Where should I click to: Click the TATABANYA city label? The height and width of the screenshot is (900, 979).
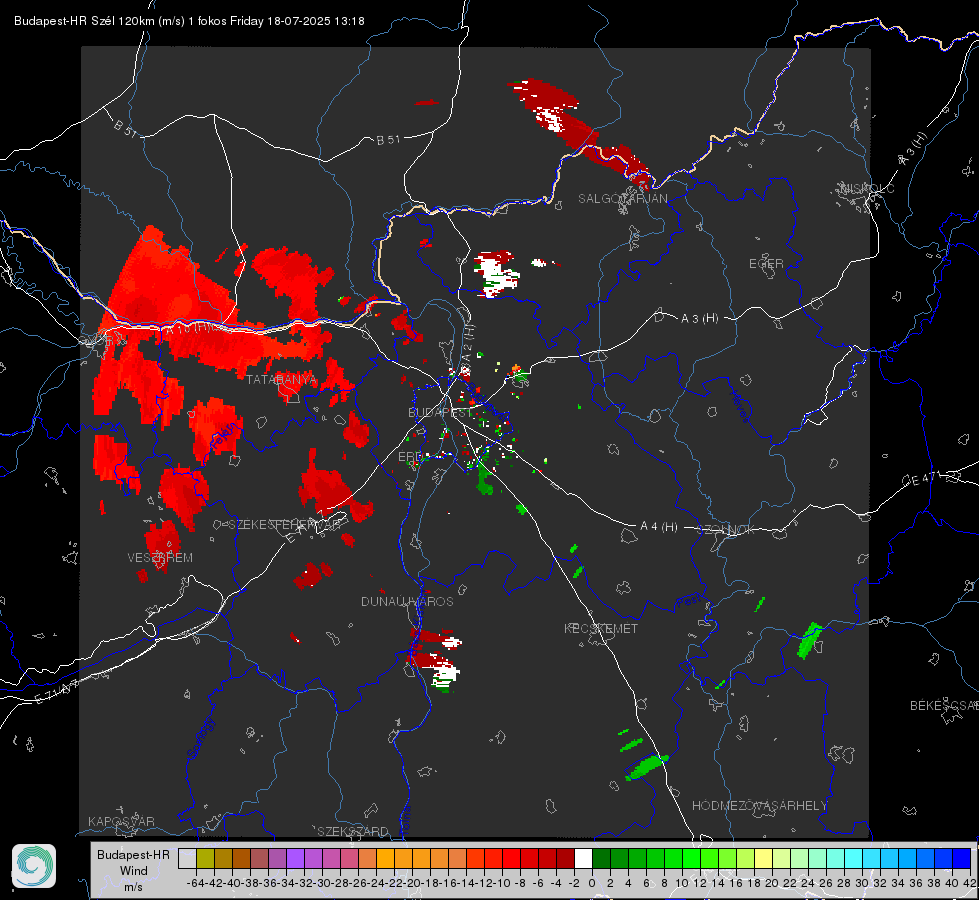point(282,380)
